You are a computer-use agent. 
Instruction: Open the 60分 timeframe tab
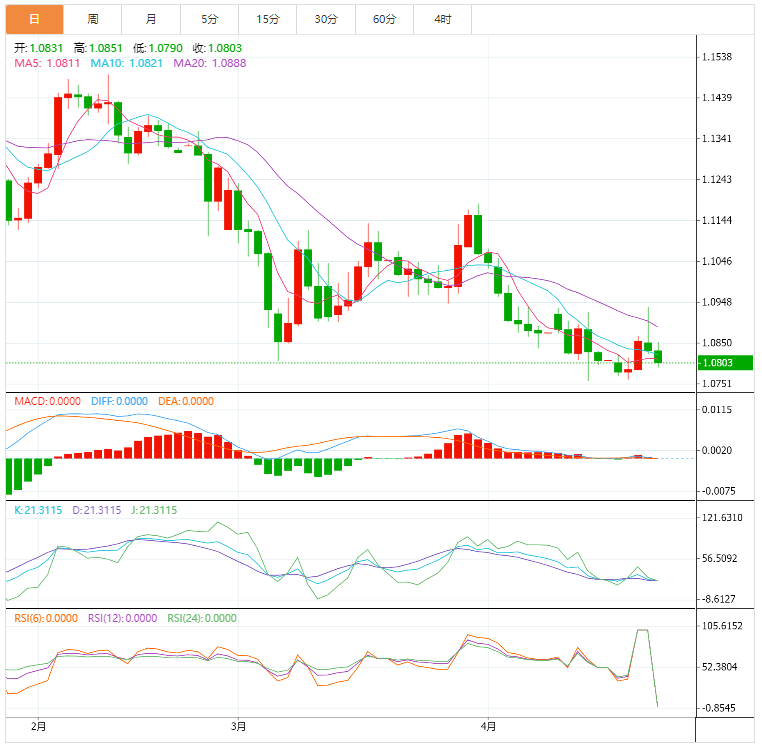click(384, 19)
